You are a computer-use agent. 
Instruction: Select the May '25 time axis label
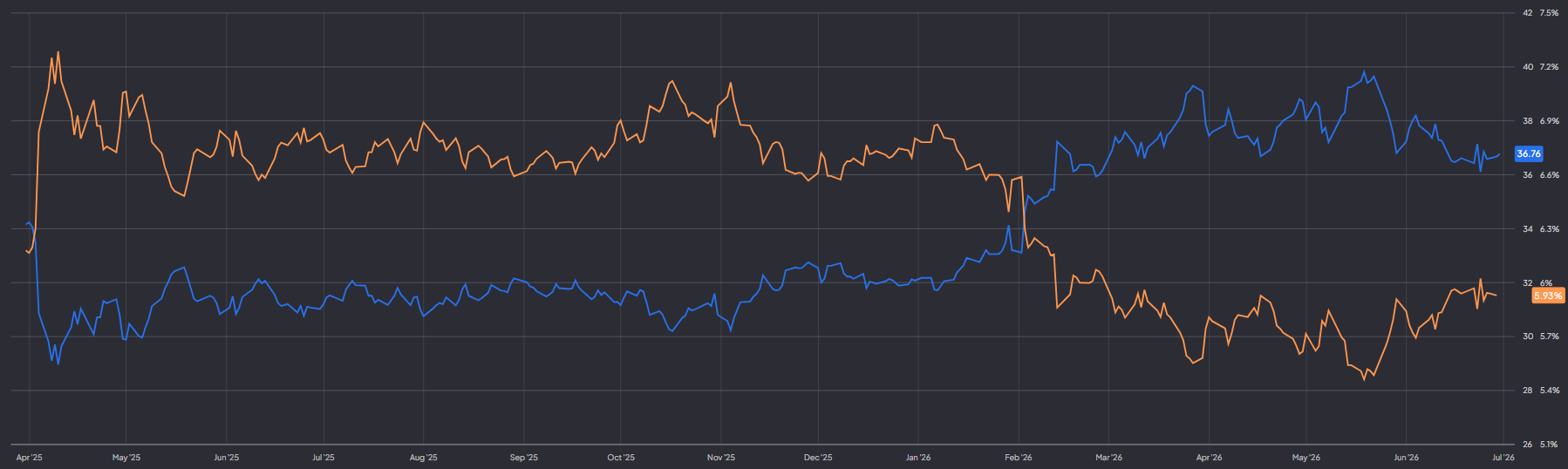(x=126, y=458)
